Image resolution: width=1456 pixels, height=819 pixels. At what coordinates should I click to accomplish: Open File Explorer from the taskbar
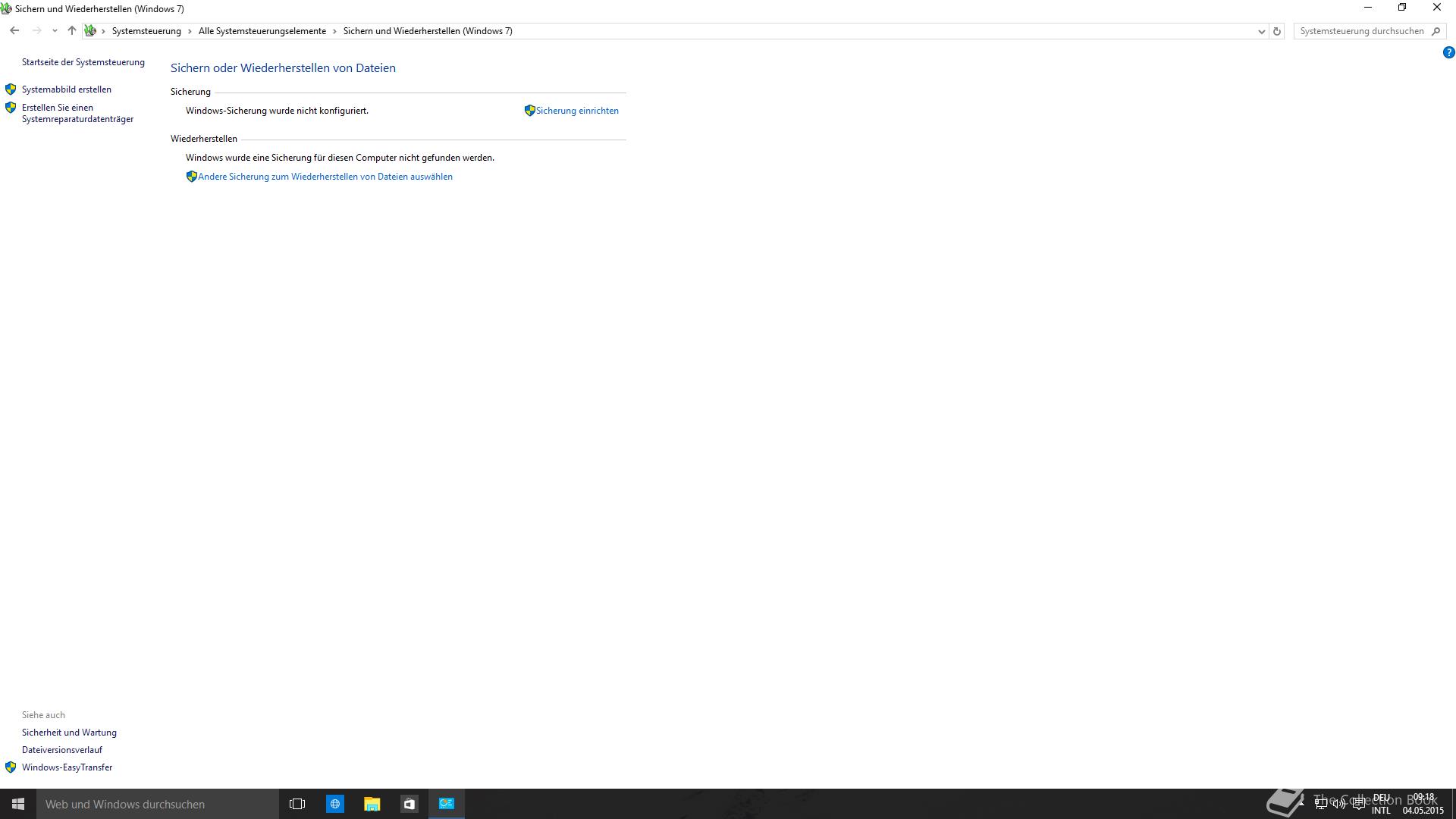click(372, 804)
